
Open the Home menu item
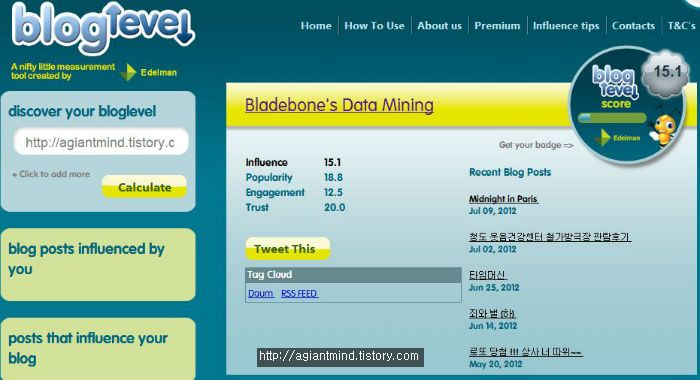(316, 26)
